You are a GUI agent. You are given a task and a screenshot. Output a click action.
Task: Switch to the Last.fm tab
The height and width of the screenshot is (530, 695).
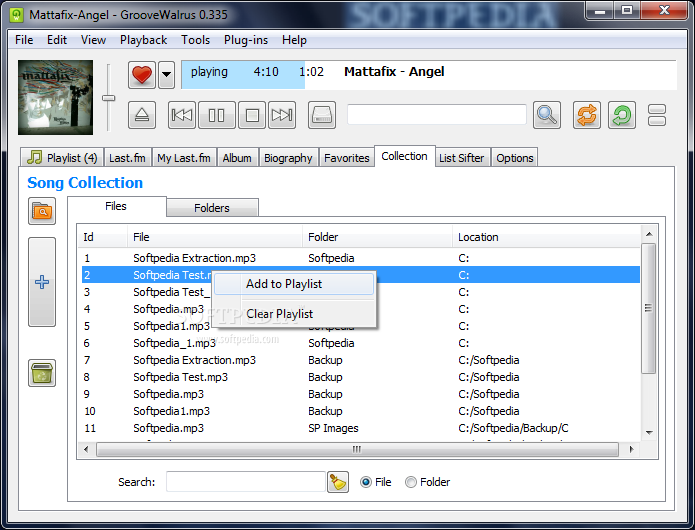point(127,158)
